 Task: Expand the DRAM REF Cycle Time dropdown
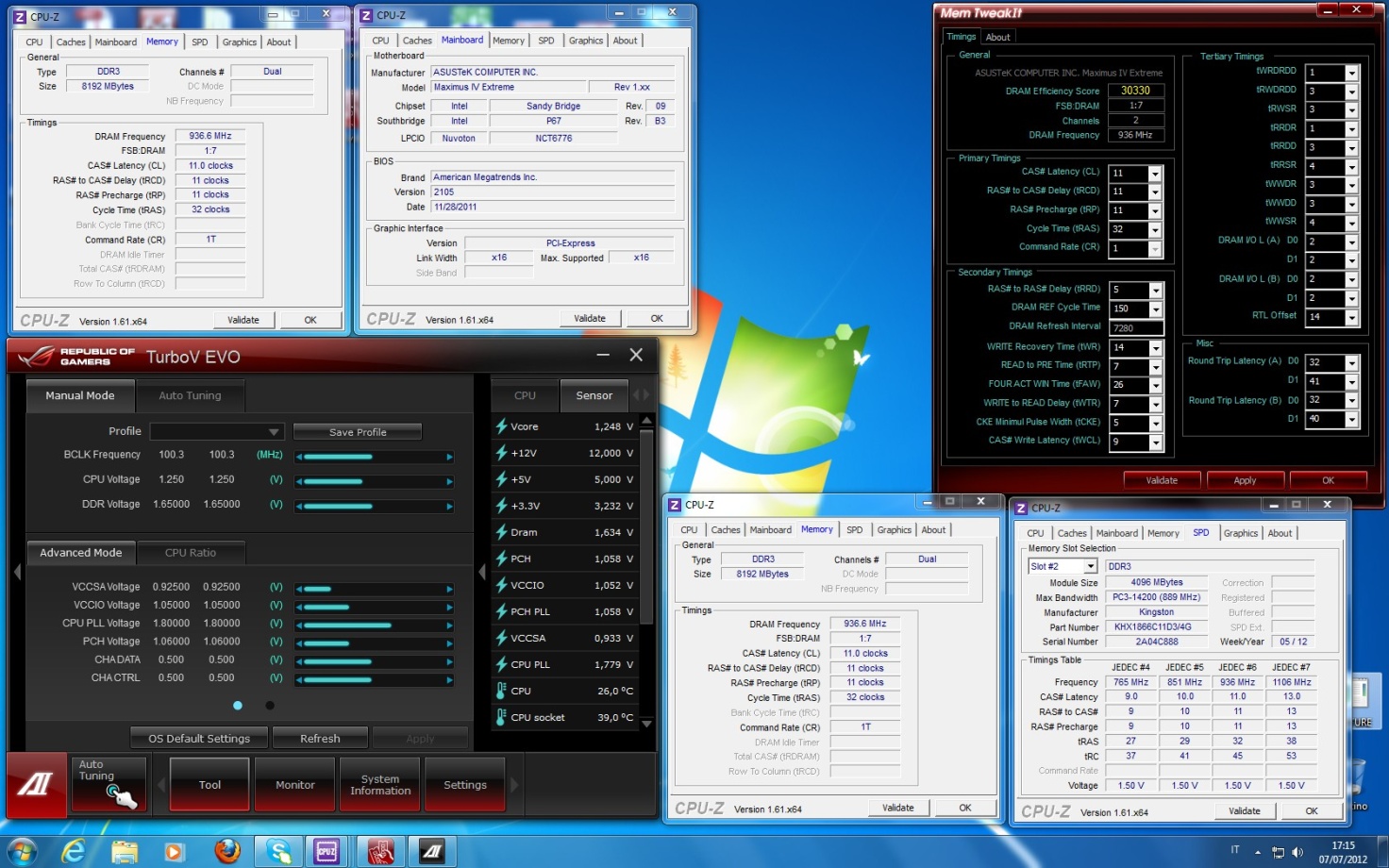[x=1155, y=309]
